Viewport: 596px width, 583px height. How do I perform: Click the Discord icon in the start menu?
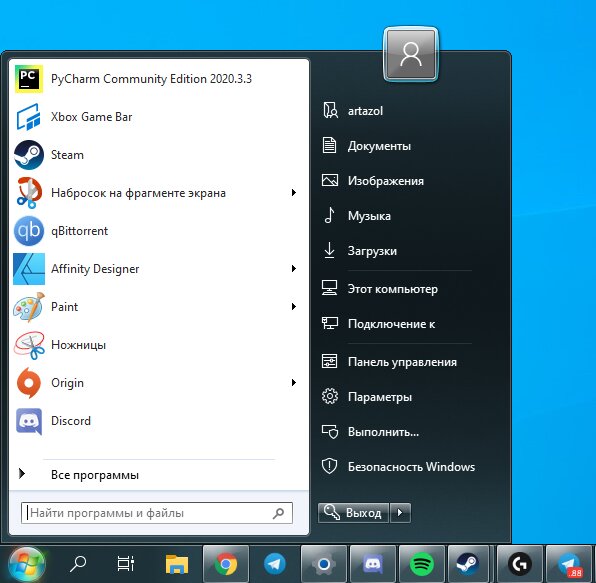point(29,421)
